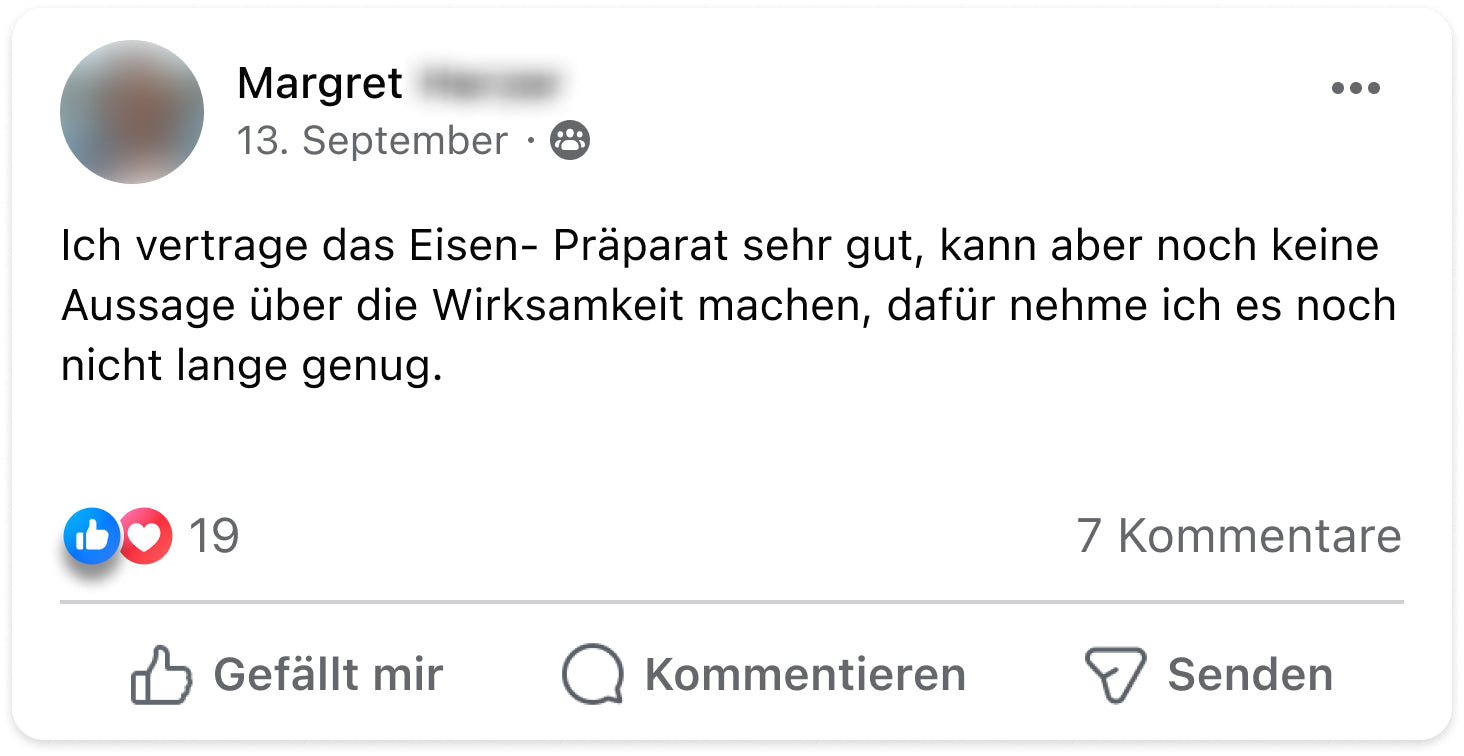Click the red heart reaction icon
Screen dimensions: 1464x756
tap(147, 537)
